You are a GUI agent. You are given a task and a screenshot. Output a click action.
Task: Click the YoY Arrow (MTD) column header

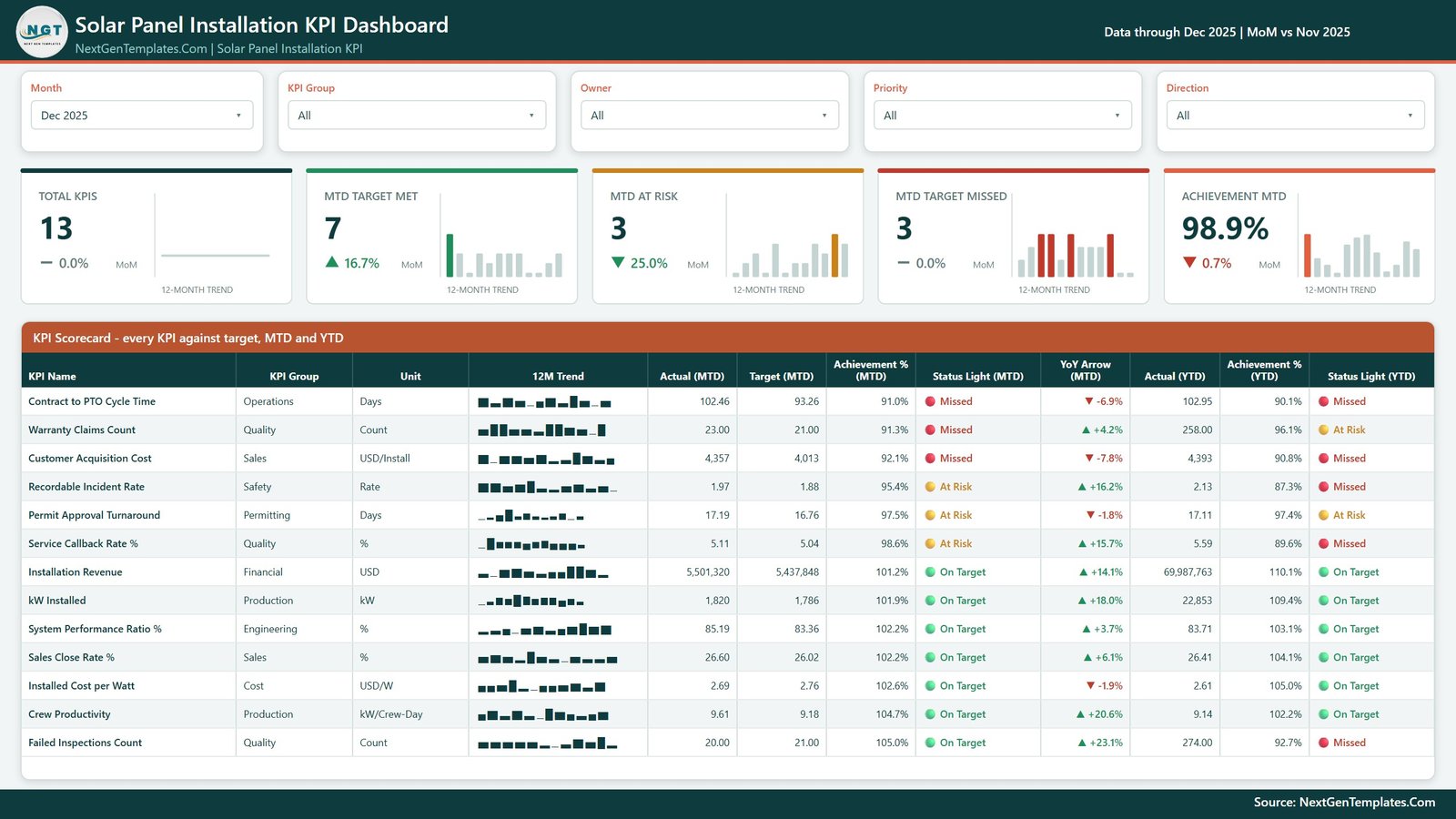point(1085,369)
